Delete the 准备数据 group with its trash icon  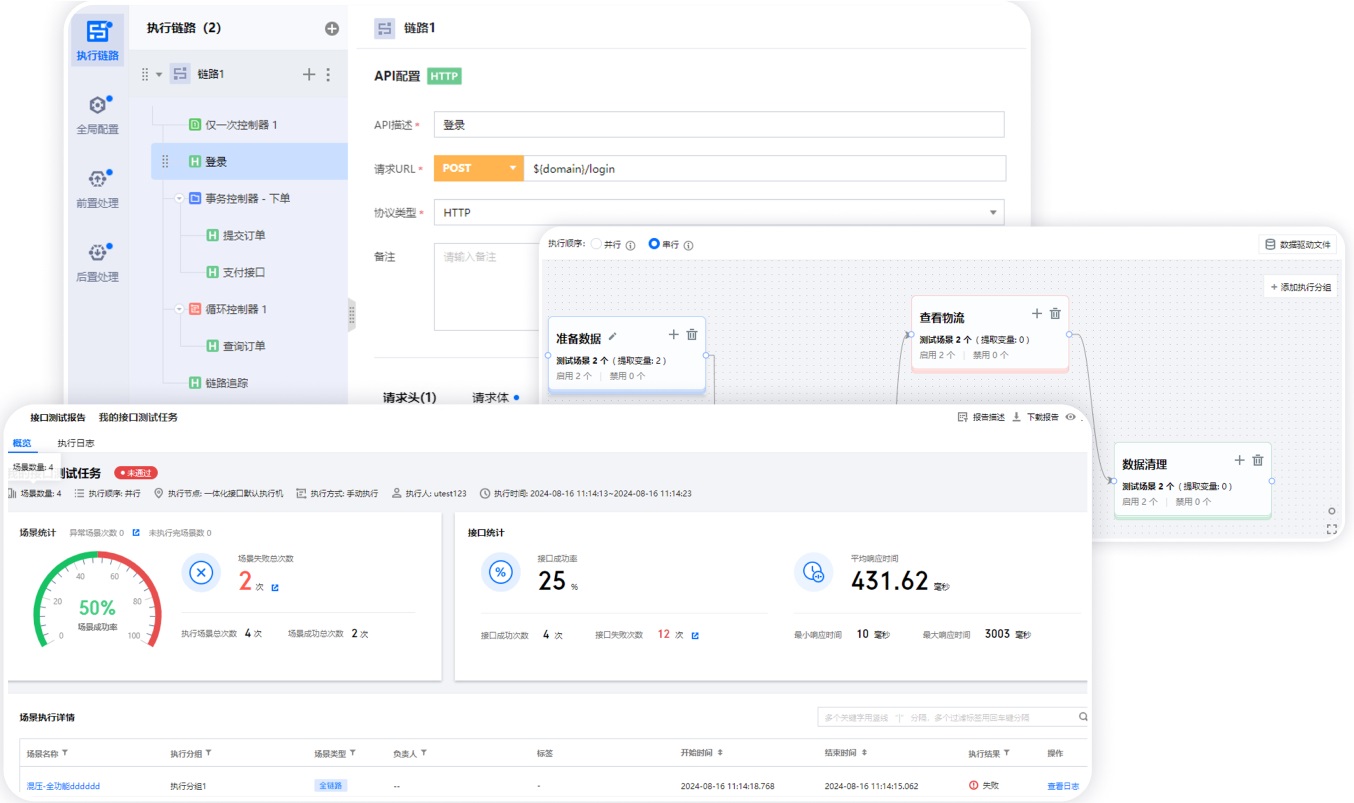coord(692,335)
